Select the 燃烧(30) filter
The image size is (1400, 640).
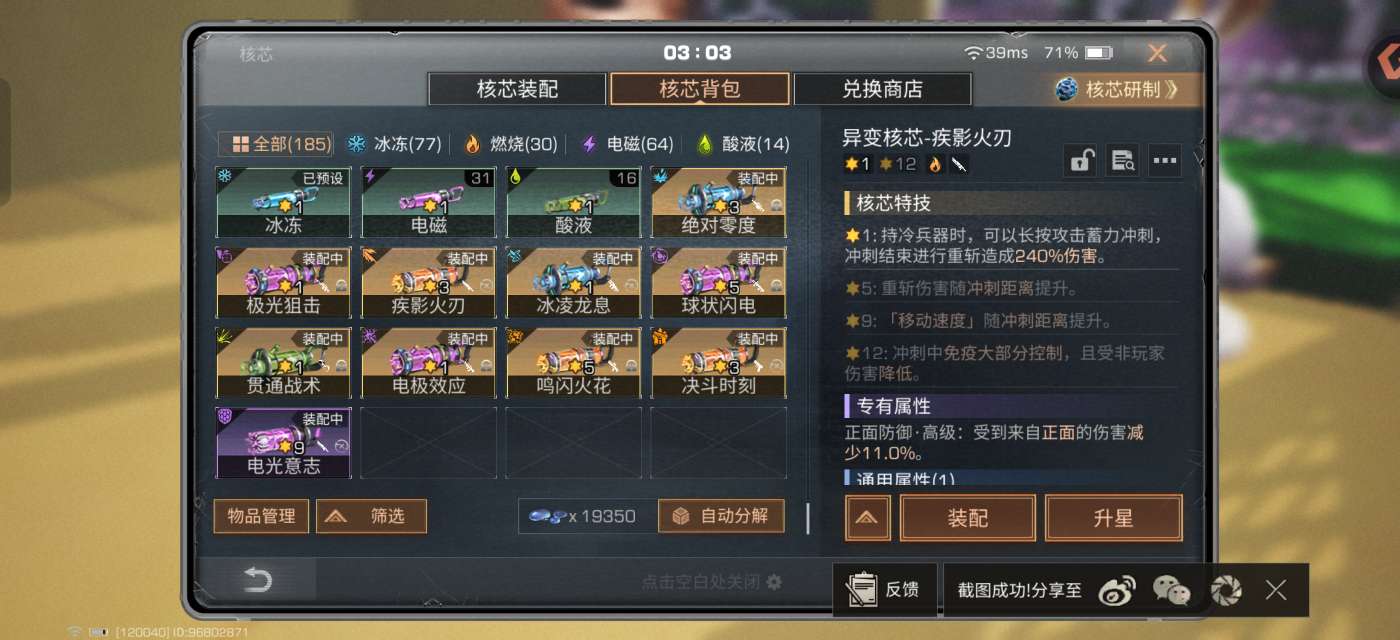pos(511,144)
